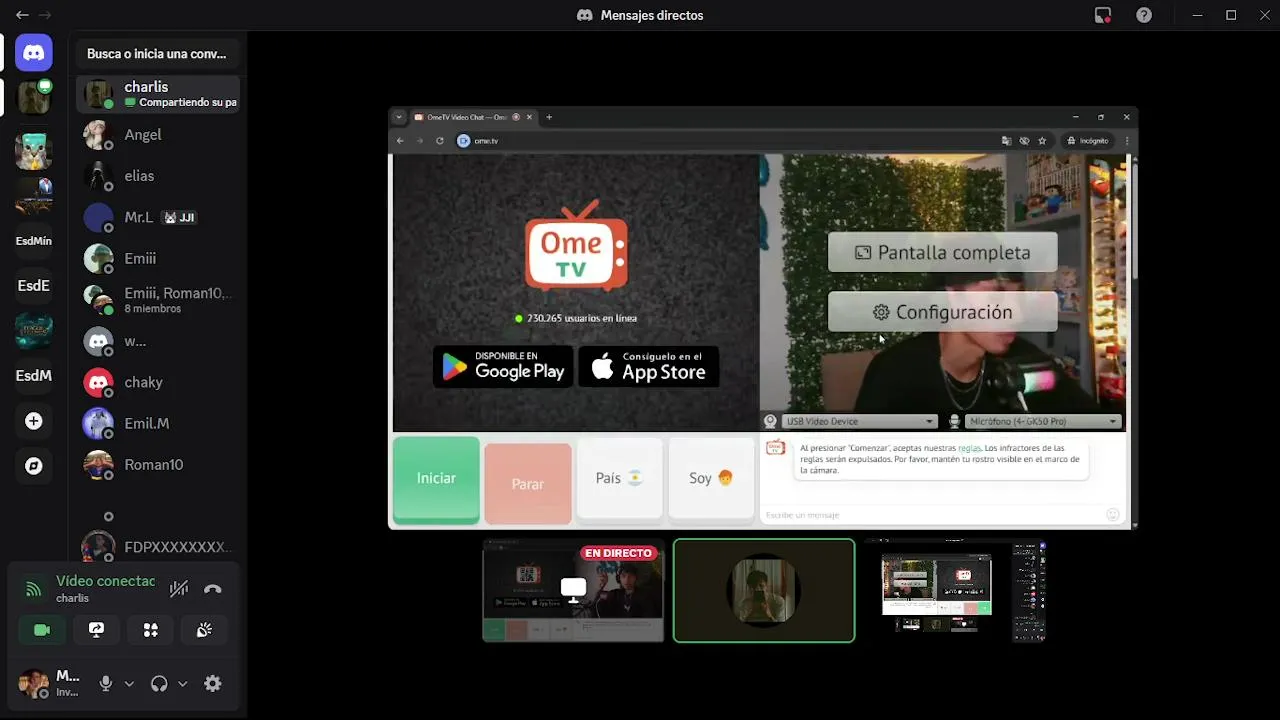Disconnect from the call
This screenshot has height=720, width=1280.
coord(212,589)
